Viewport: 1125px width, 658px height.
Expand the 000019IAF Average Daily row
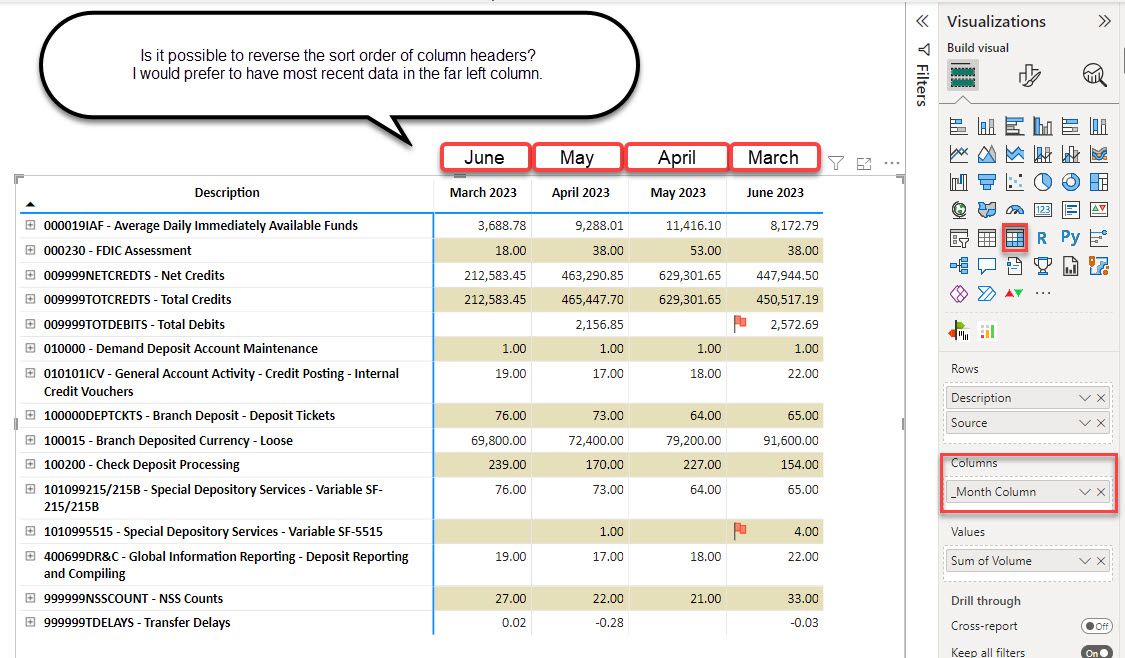tap(30, 225)
